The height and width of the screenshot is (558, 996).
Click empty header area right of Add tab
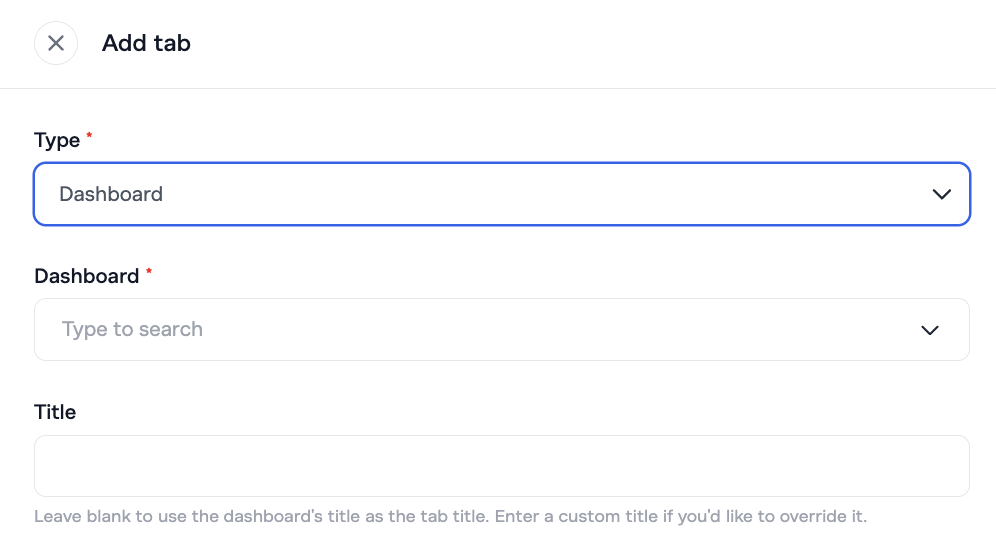tap(600, 43)
